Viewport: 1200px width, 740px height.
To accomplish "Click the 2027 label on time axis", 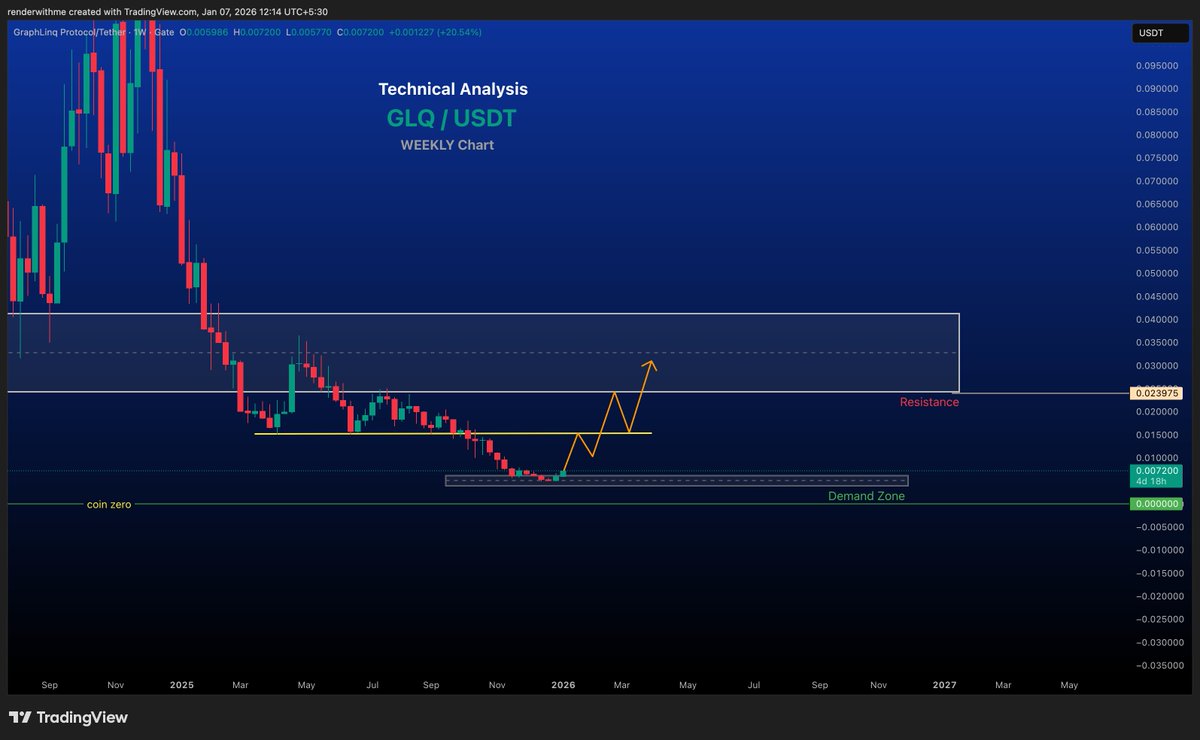I will pos(945,685).
